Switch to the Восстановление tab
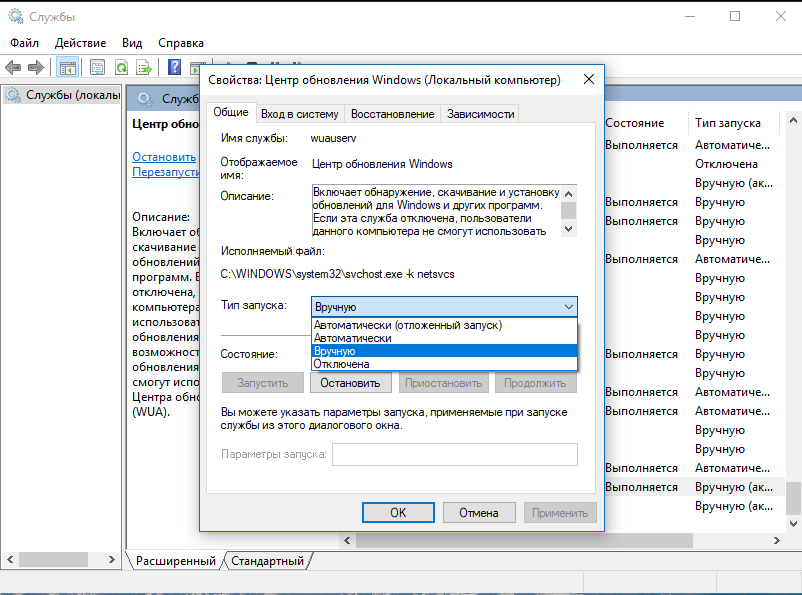The image size is (802, 595). pyautogui.click(x=392, y=114)
